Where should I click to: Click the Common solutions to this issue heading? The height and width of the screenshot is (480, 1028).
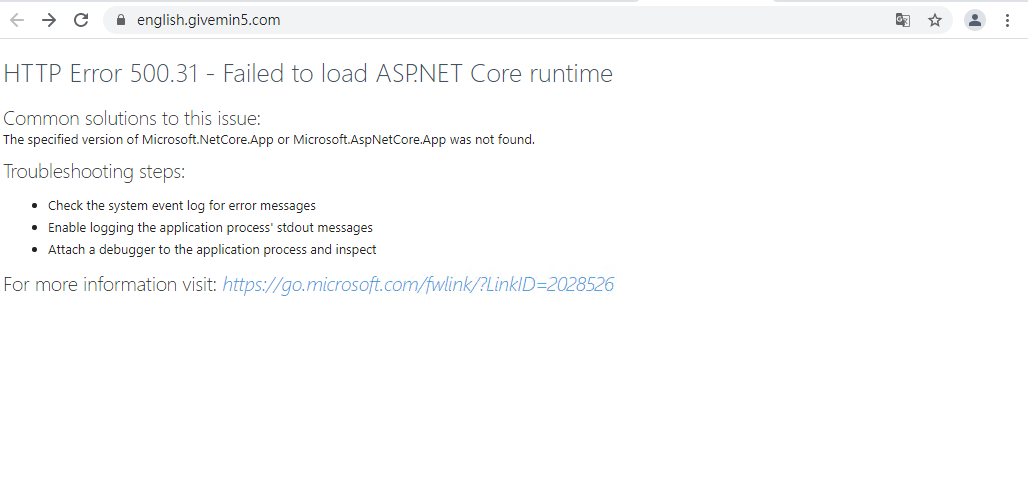132,119
